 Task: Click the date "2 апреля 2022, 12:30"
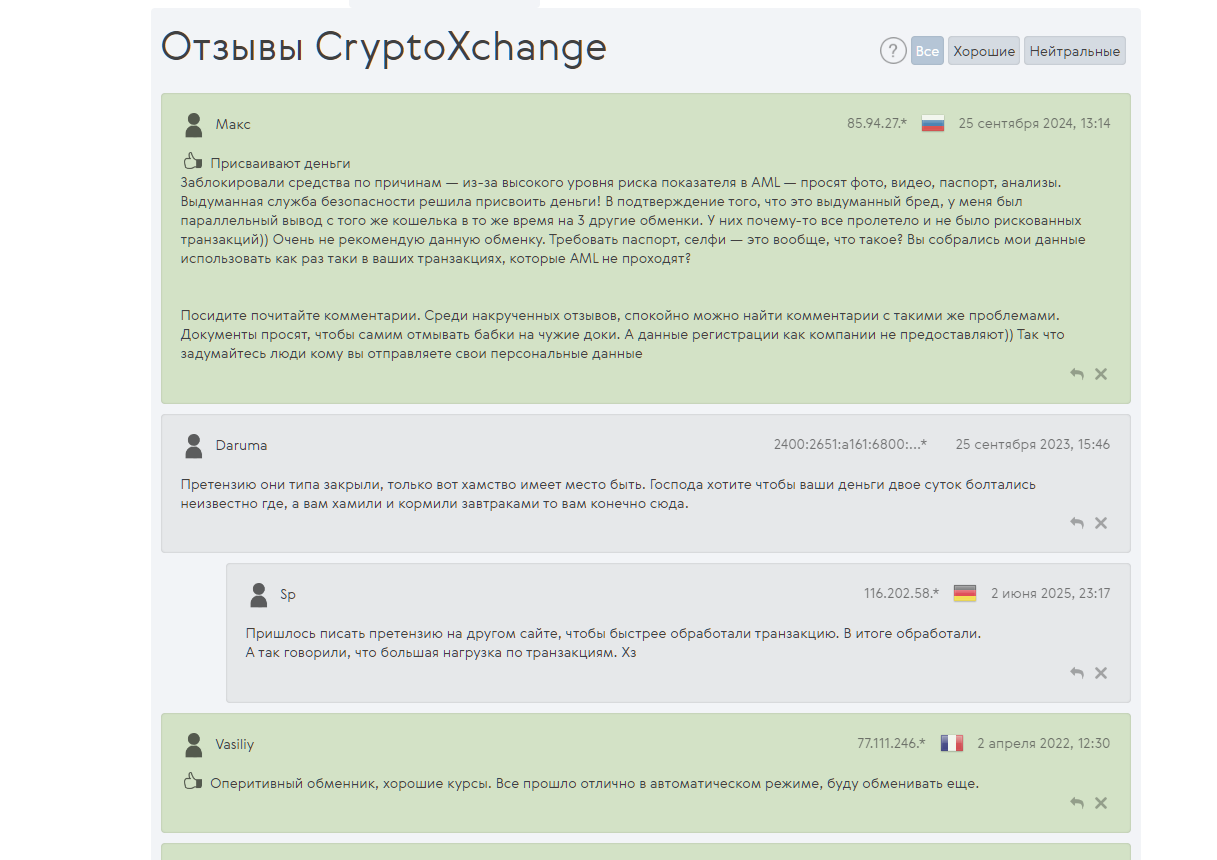coord(1043,744)
